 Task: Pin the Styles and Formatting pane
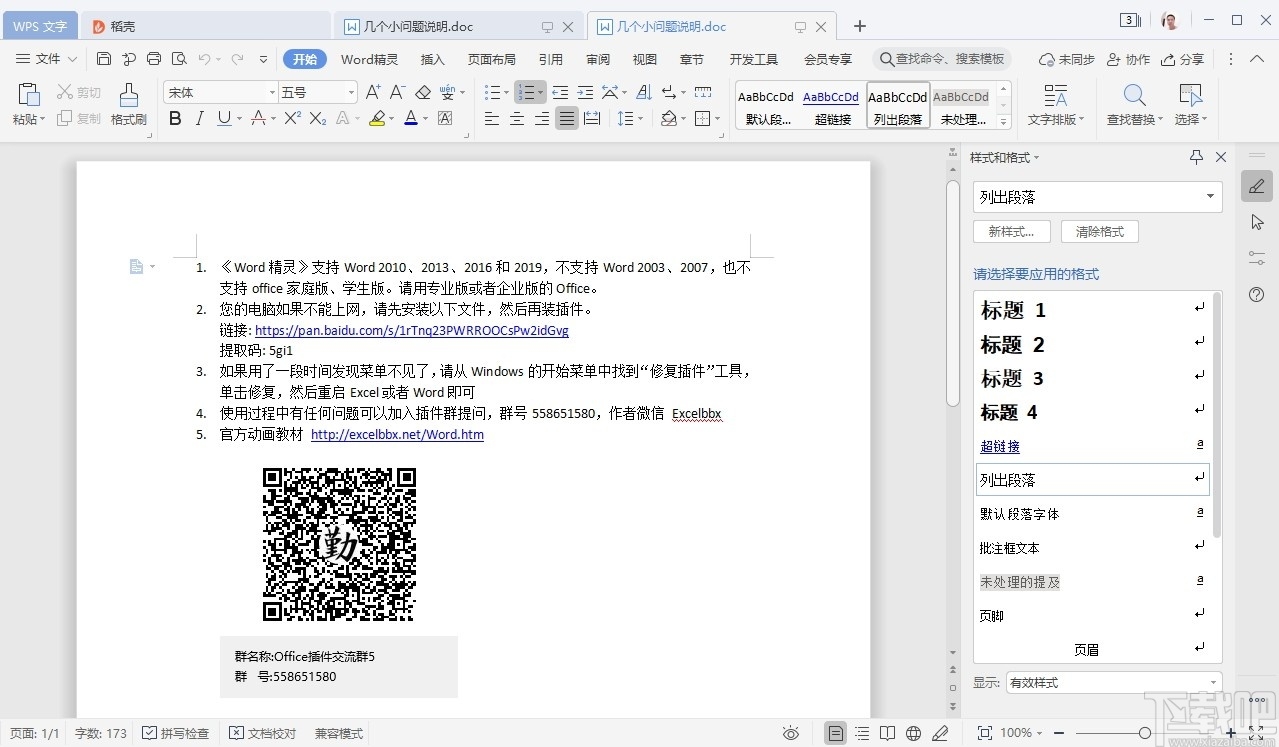[x=1196, y=157]
